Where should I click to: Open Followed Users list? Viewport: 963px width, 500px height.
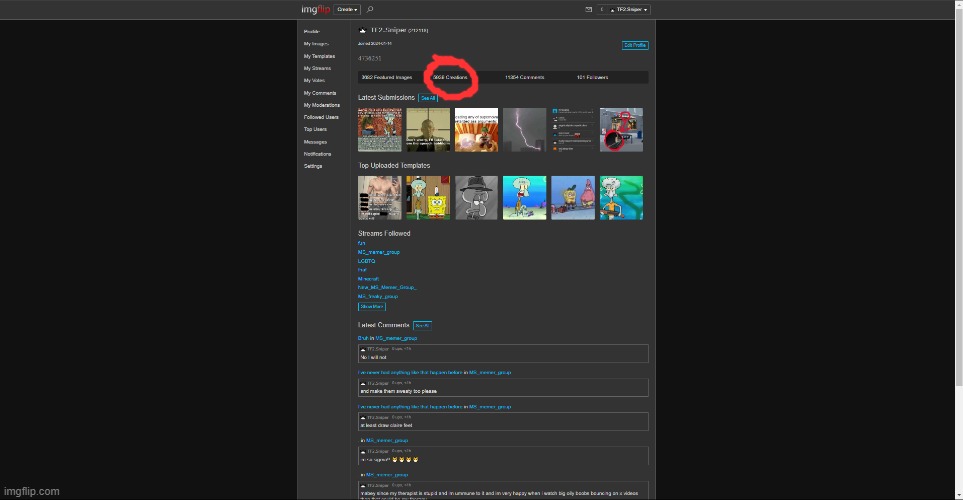[x=321, y=117]
